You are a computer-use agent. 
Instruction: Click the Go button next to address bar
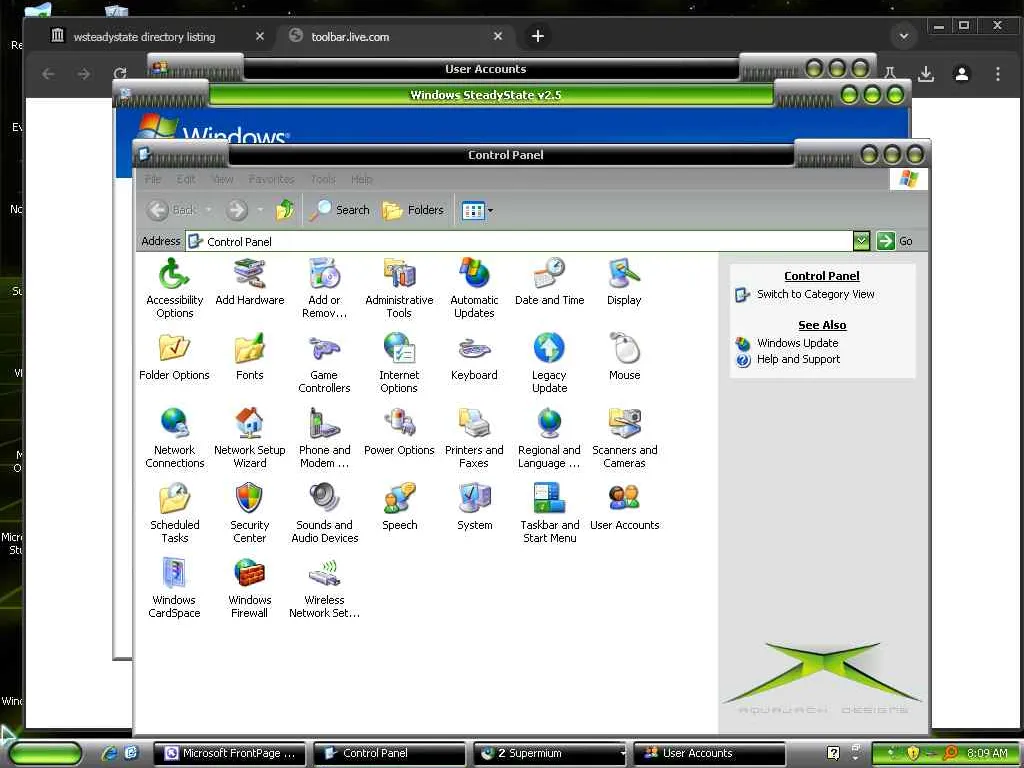click(895, 241)
